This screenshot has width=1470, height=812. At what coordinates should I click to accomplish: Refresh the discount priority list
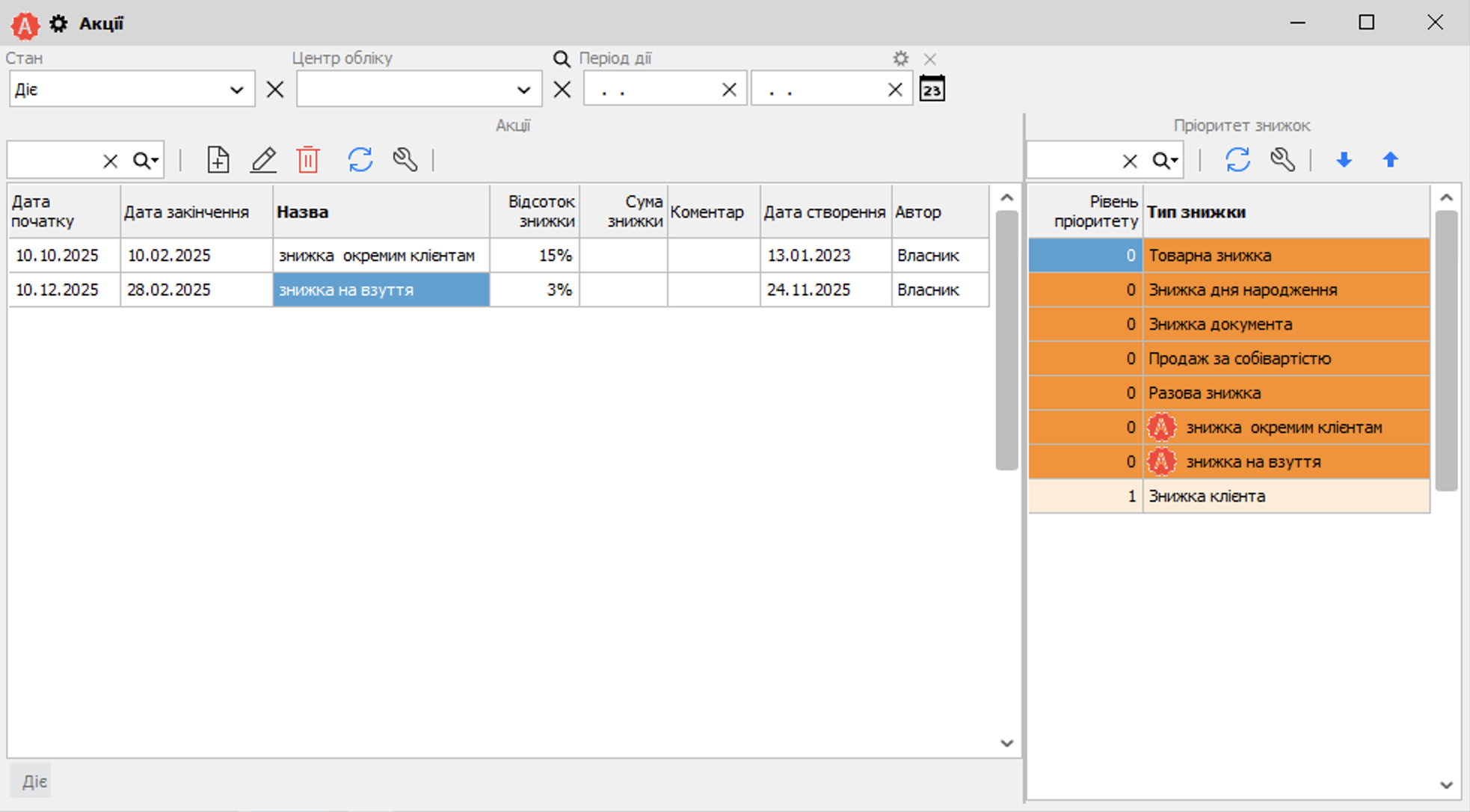[x=1237, y=160]
